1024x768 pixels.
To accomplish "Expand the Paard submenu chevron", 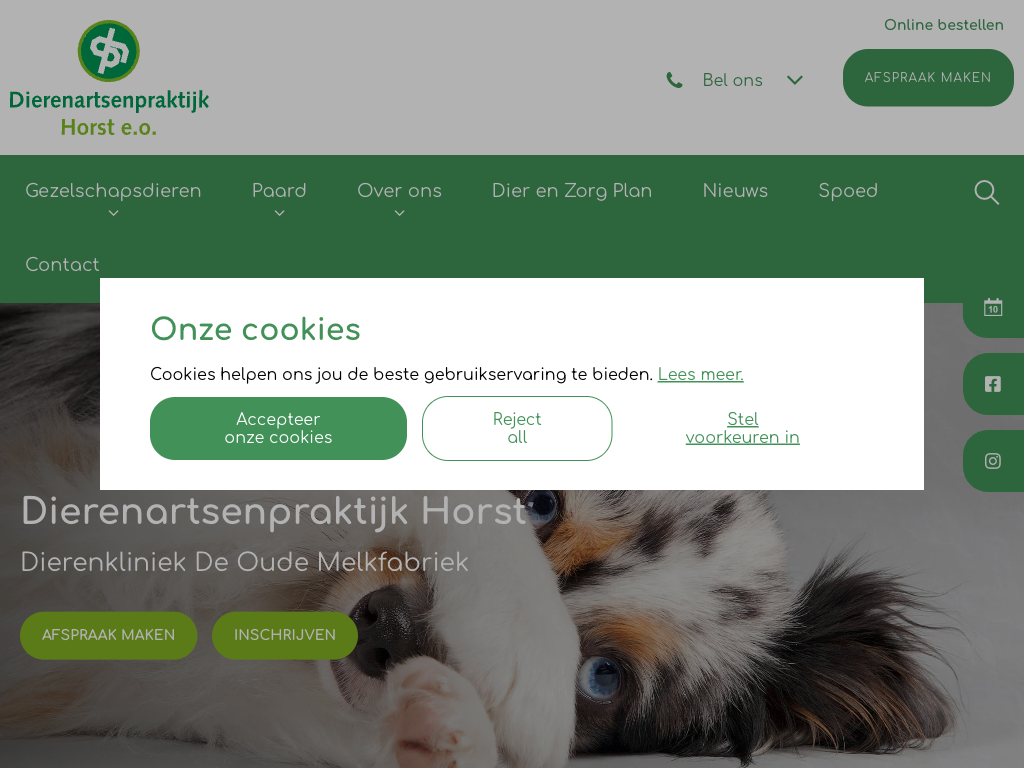I will tap(280, 213).
